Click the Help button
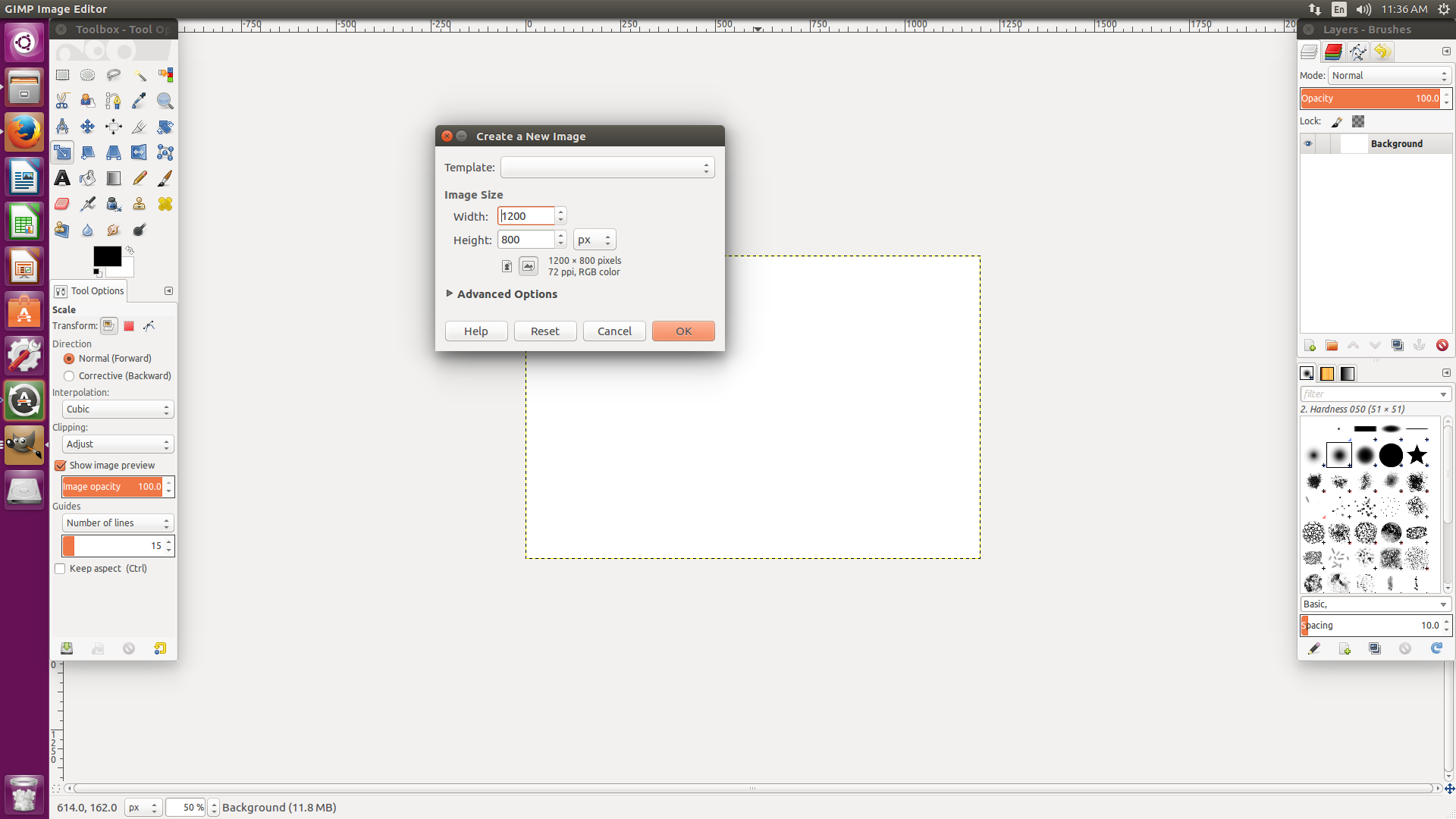 click(x=476, y=330)
